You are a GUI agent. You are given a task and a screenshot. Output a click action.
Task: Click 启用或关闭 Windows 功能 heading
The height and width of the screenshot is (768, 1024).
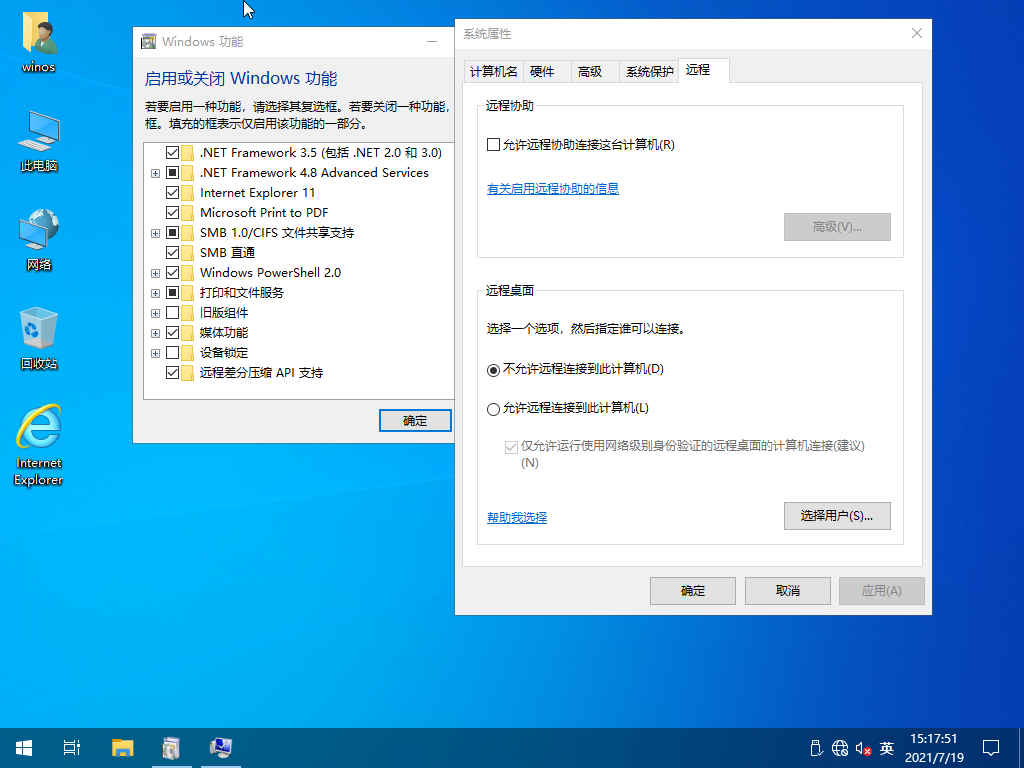[x=241, y=78]
